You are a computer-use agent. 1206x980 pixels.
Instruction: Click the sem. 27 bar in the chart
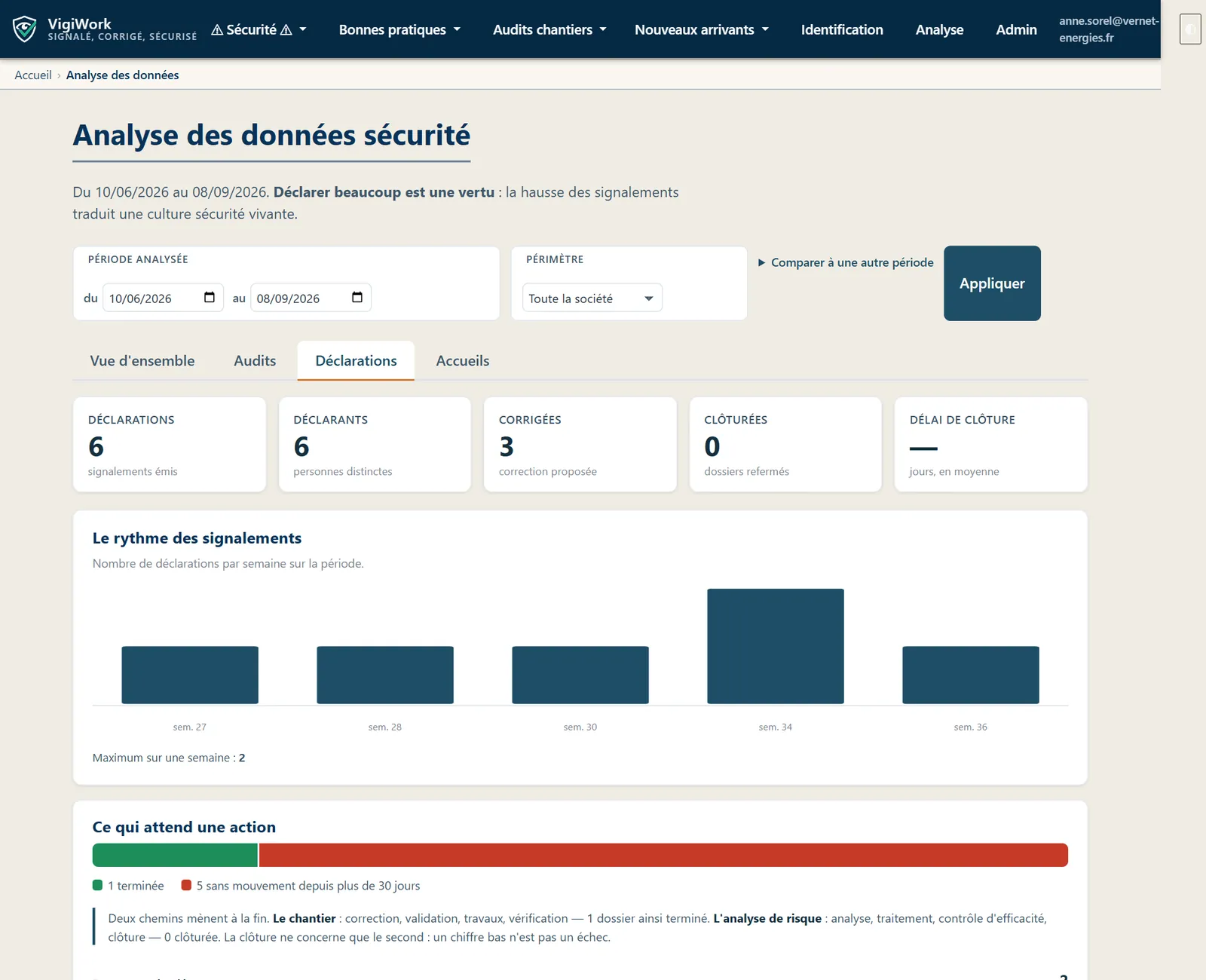coord(190,675)
